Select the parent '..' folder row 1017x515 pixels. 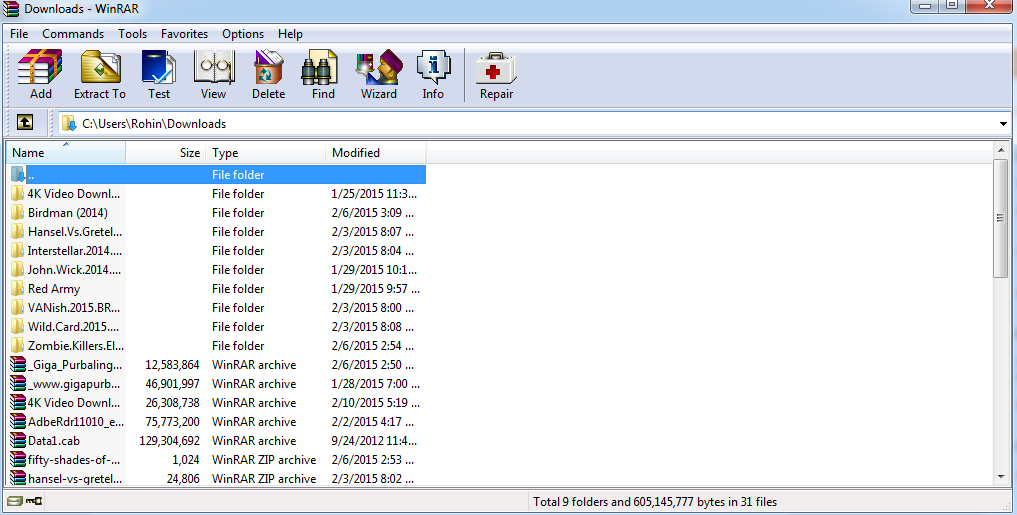point(217,174)
